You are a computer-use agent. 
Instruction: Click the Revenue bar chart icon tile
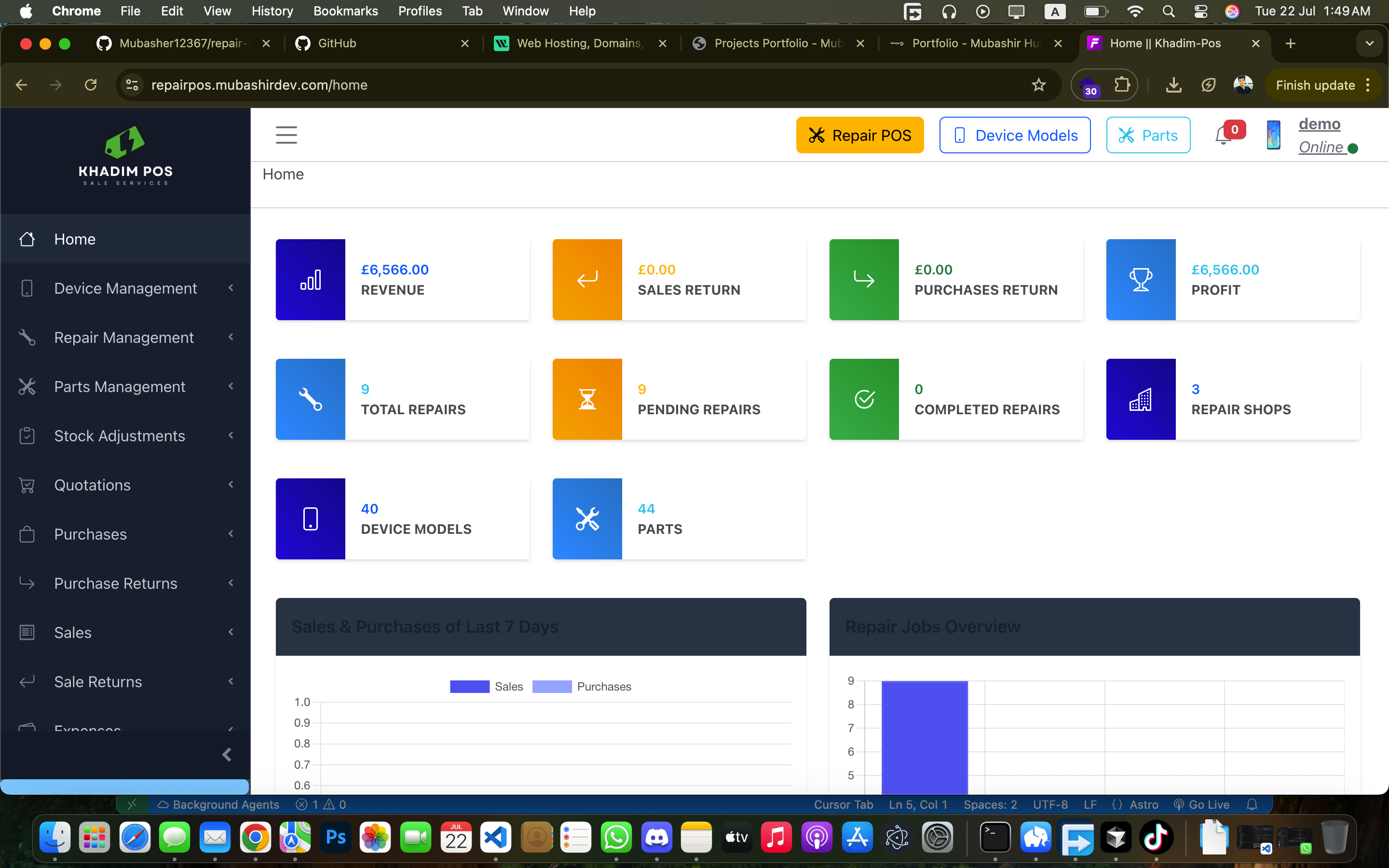pos(311,280)
